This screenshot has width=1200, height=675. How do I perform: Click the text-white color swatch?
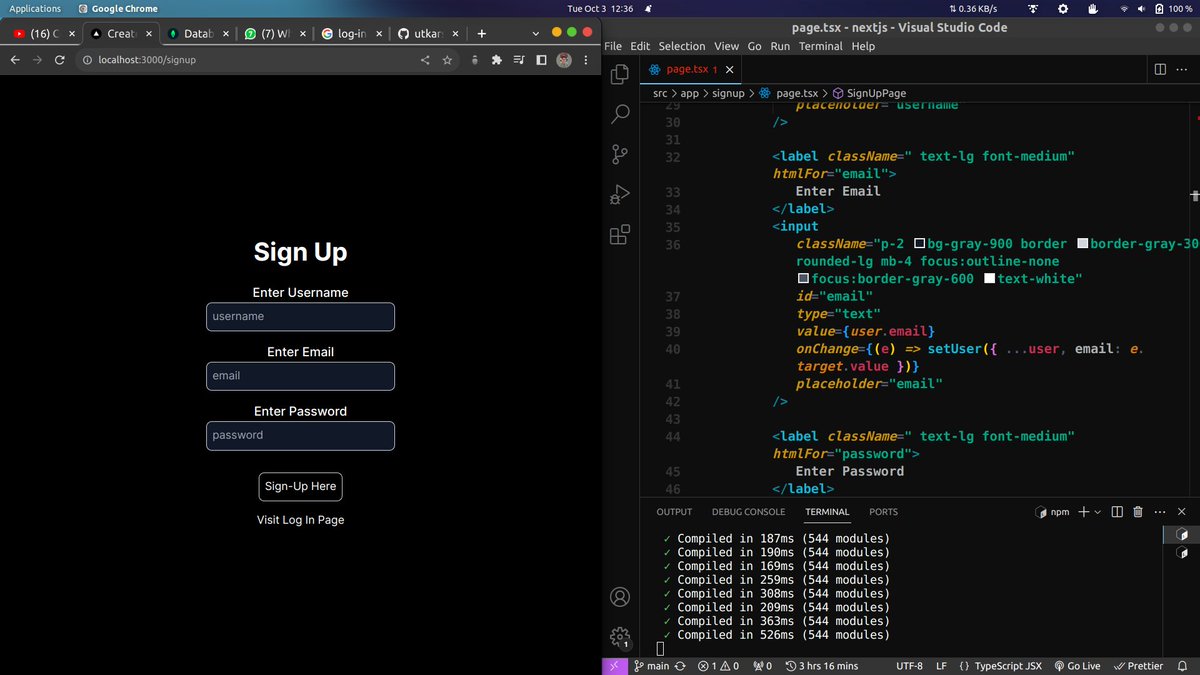click(990, 279)
